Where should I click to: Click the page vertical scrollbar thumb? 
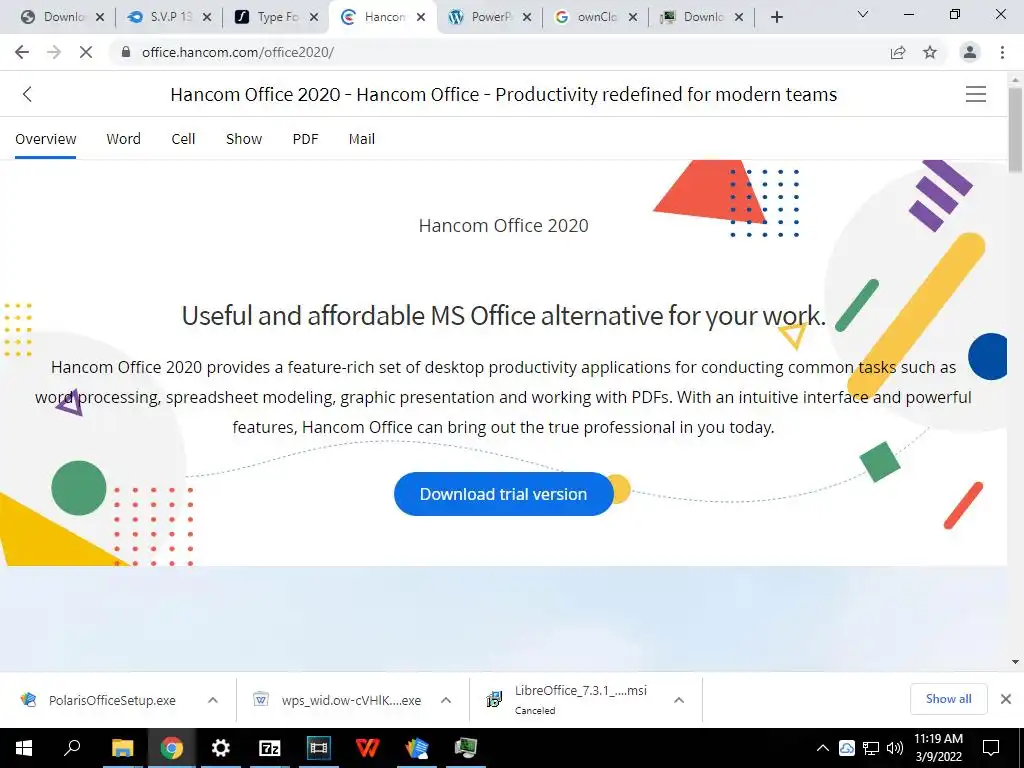1016,129
